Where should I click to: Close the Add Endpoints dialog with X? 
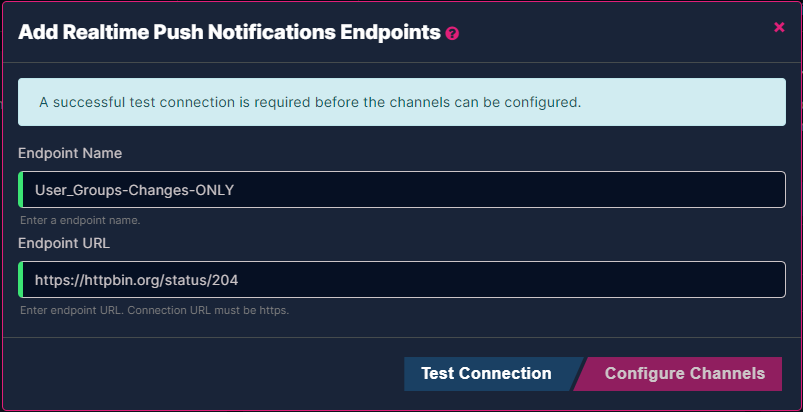tap(779, 27)
